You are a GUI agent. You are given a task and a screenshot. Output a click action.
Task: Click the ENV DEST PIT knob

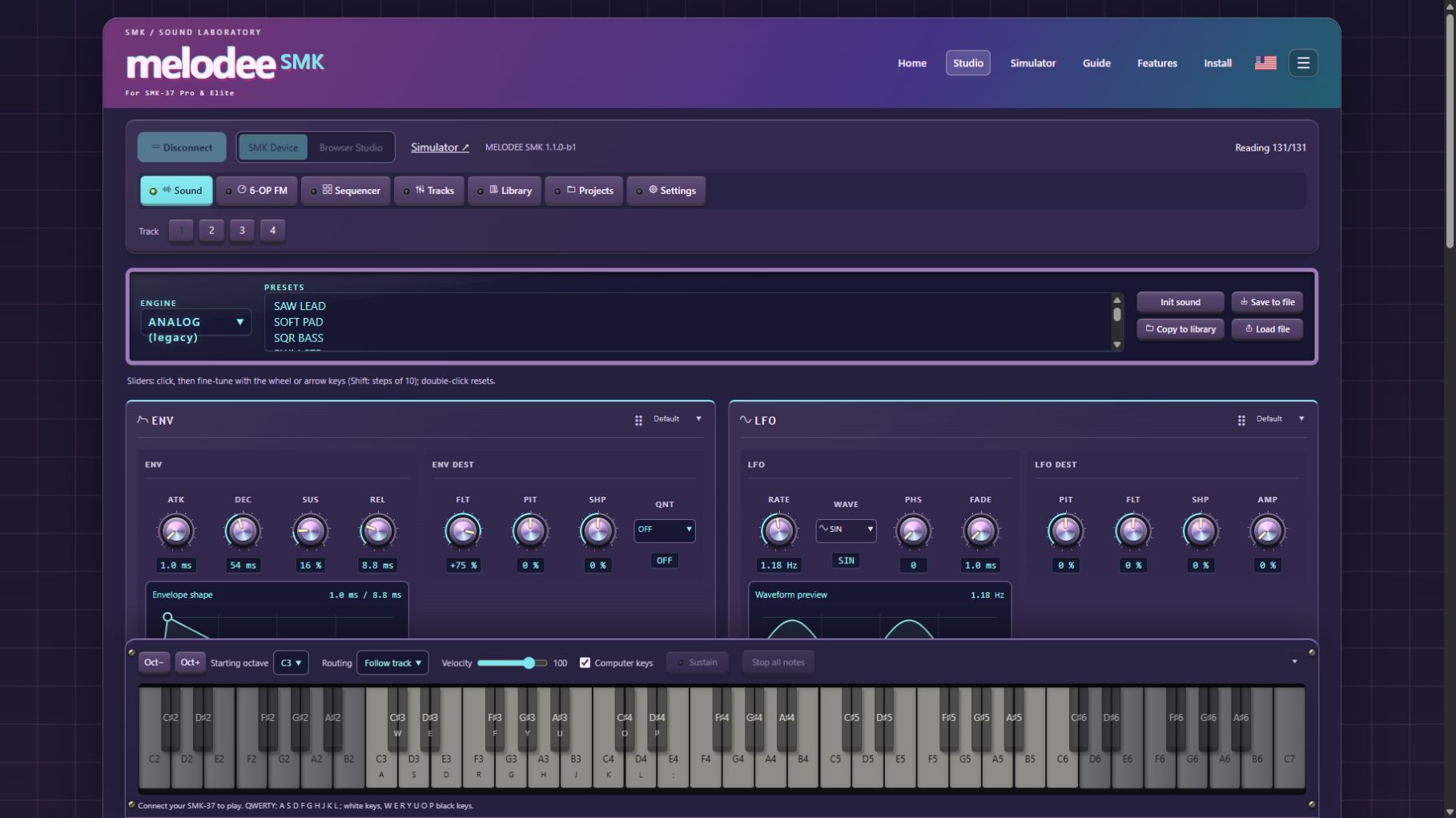point(530,530)
